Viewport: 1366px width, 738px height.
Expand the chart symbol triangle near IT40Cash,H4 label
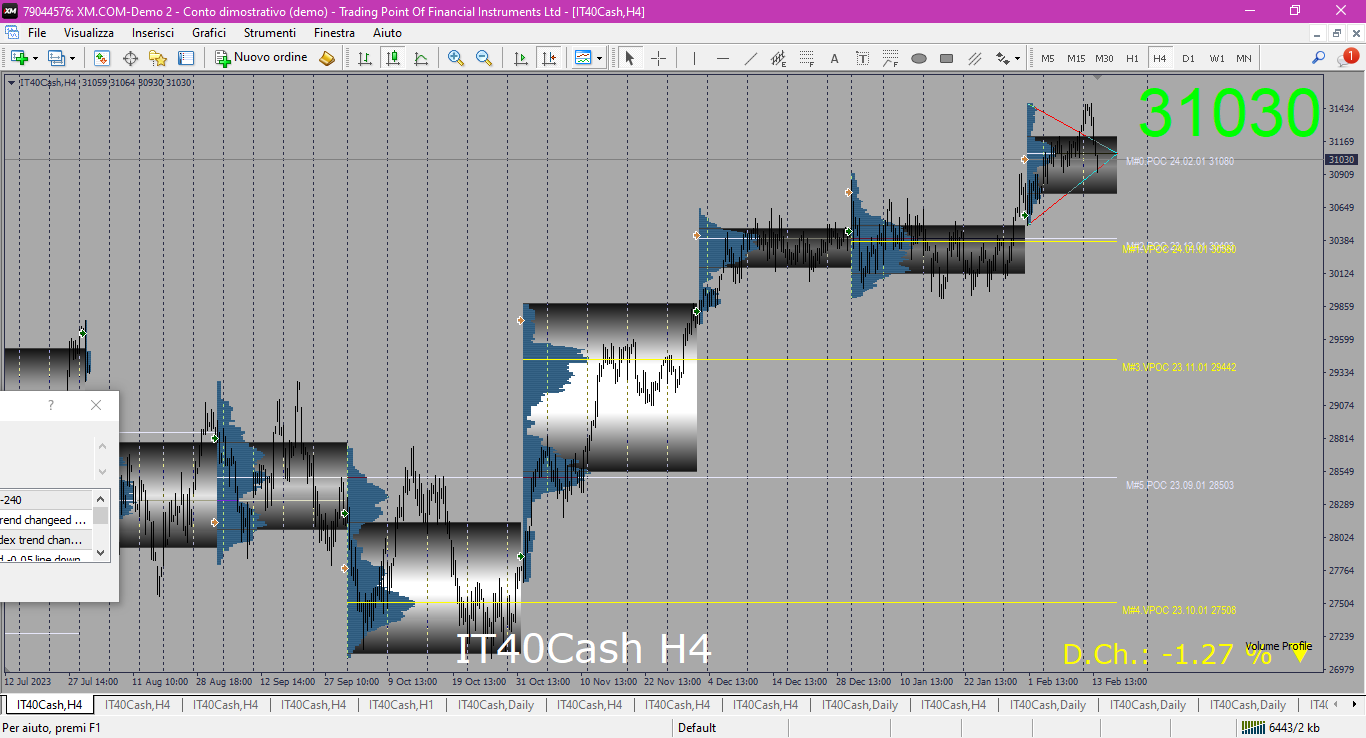pos(11,82)
